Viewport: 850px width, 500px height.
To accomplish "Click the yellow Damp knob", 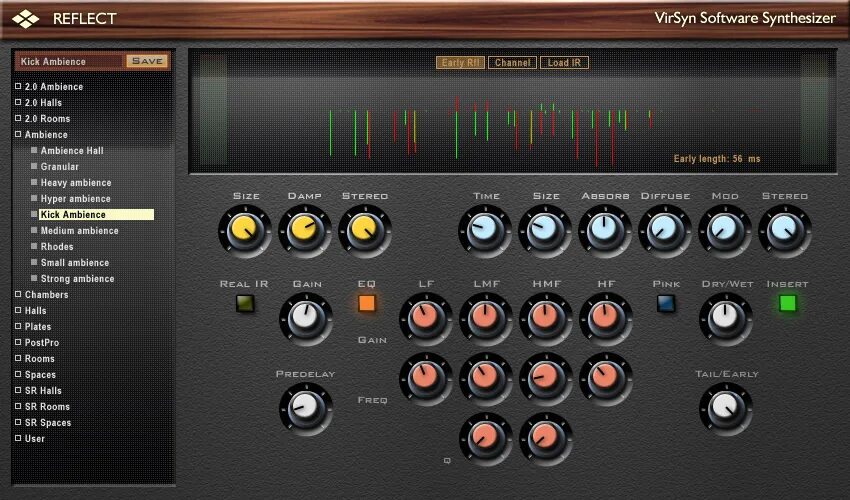I will coord(305,230).
